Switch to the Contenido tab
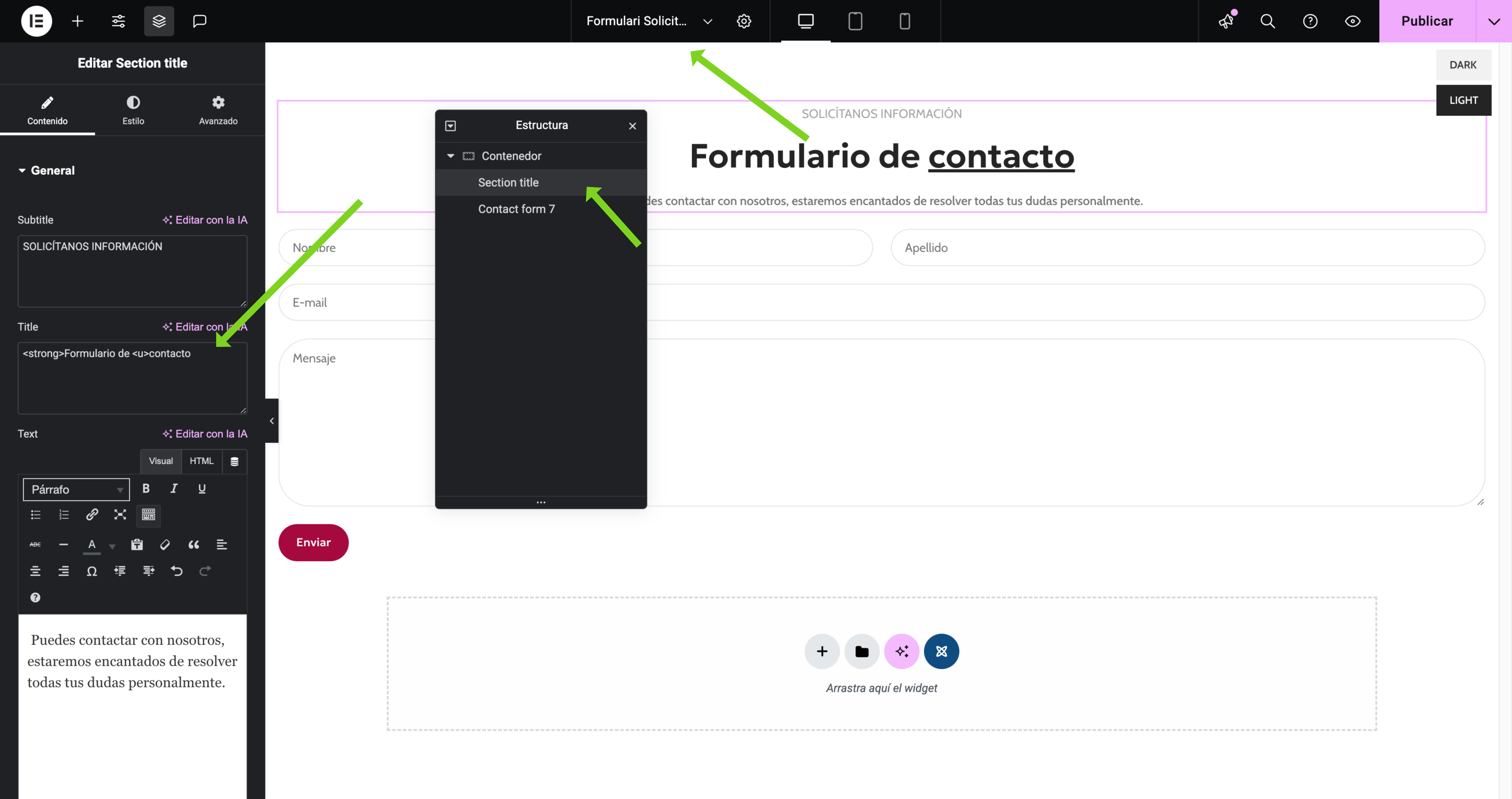The image size is (1512, 799). (48, 110)
